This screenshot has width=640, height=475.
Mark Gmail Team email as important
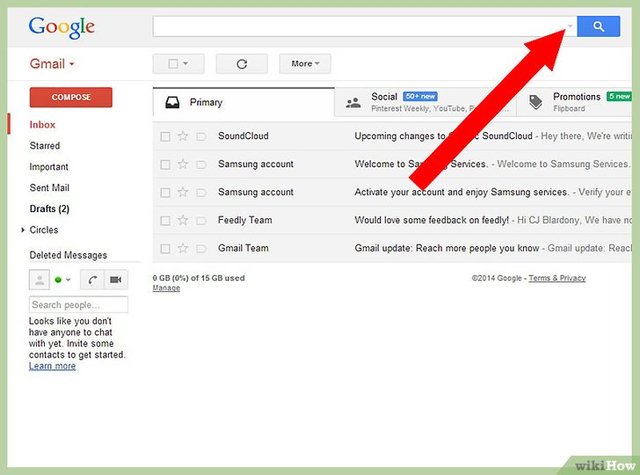click(201, 249)
